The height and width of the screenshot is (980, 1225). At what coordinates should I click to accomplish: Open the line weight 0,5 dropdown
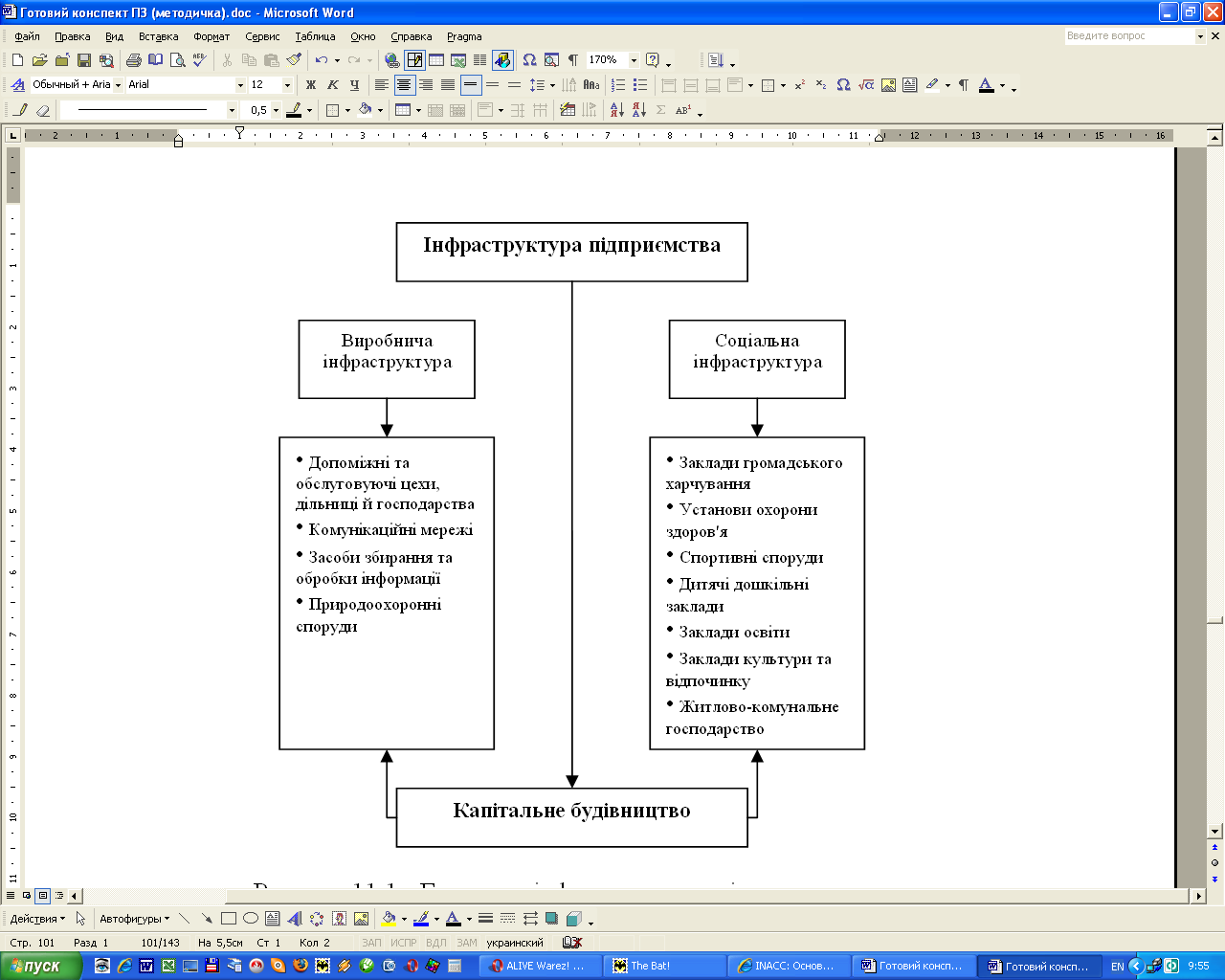[x=277, y=111]
